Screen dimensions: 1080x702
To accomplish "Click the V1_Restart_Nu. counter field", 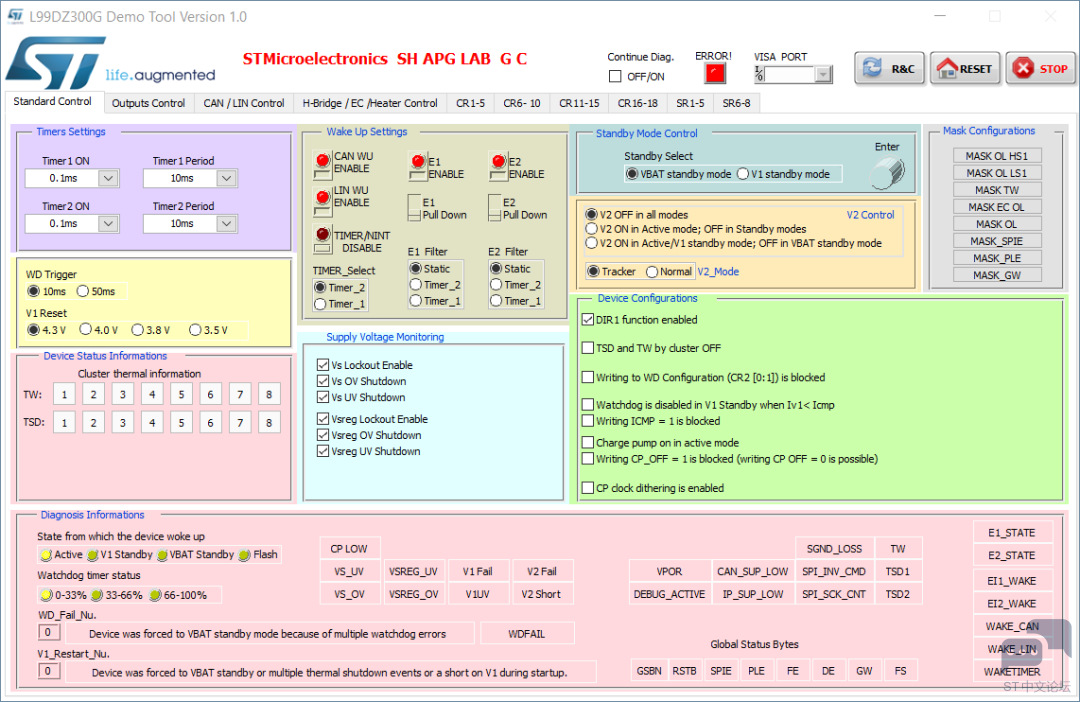I will coord(48,671).
